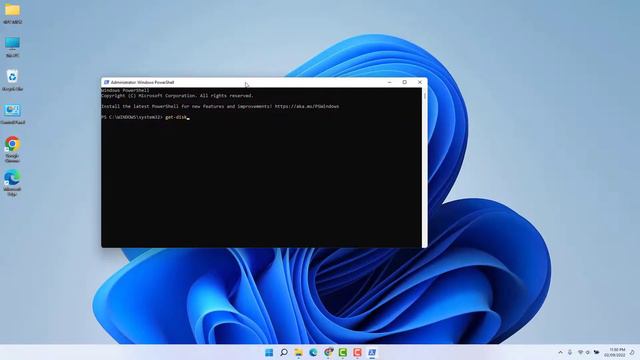Click the Copyright Microsoft Corporation line

point(177,96)
